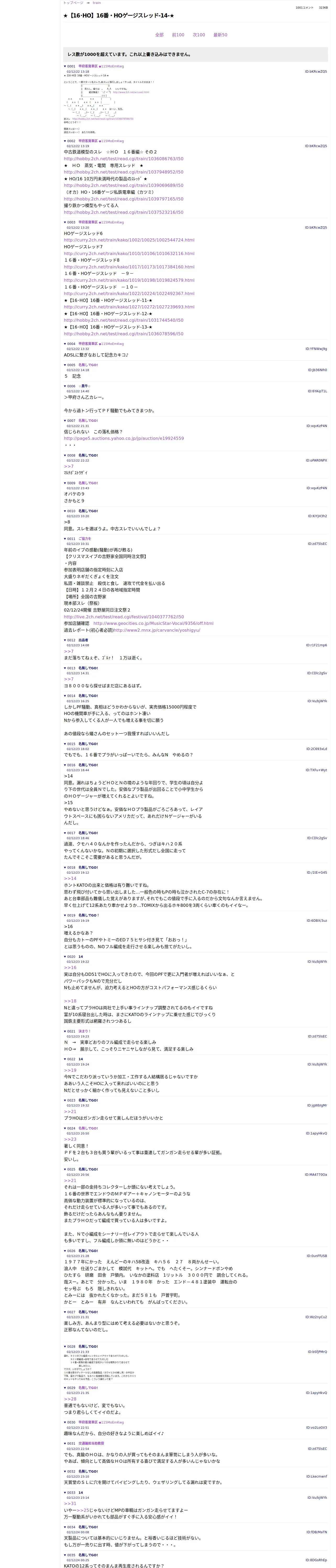The height and width of the screenshot is (1568, 336).
Task: Jump to 最新50 posts
Action: [x=220, y=35]
